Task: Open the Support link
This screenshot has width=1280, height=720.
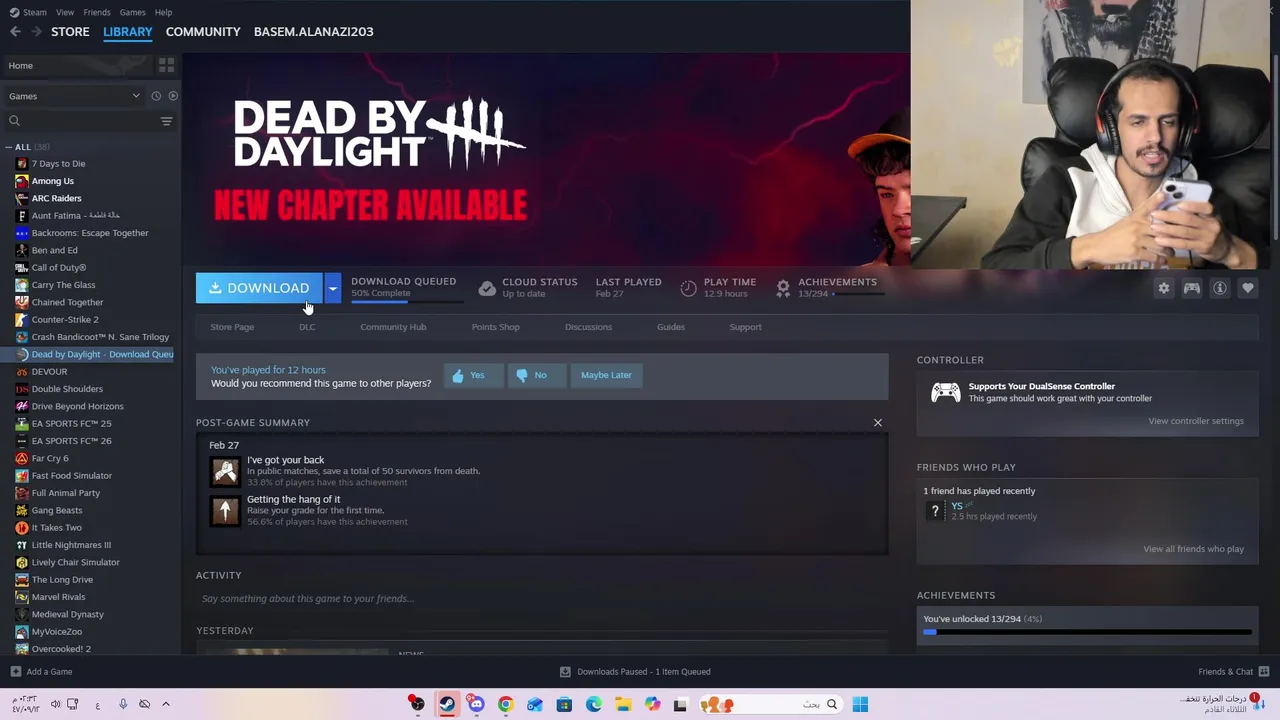Action: [745, 327]
